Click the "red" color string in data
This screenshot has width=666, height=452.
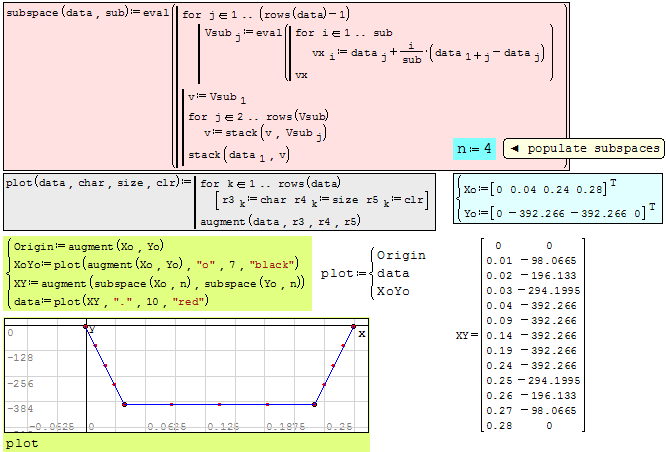[x=190, y=299]
